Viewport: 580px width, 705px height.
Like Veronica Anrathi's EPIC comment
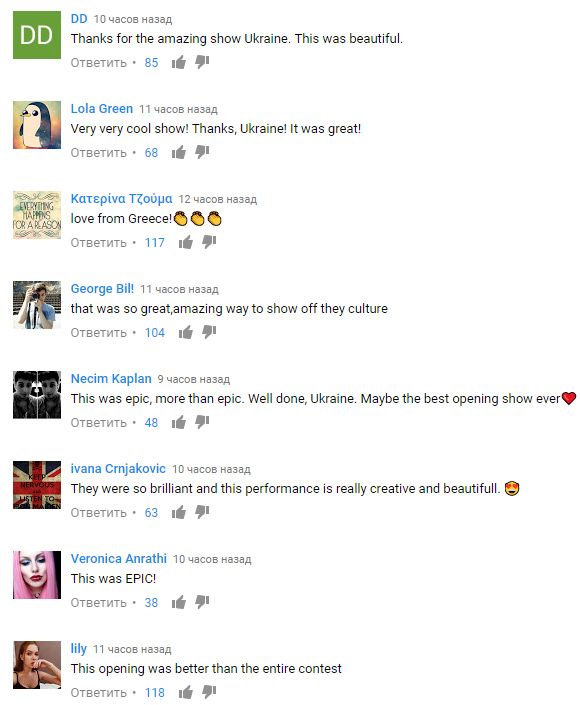pos(178,602)
